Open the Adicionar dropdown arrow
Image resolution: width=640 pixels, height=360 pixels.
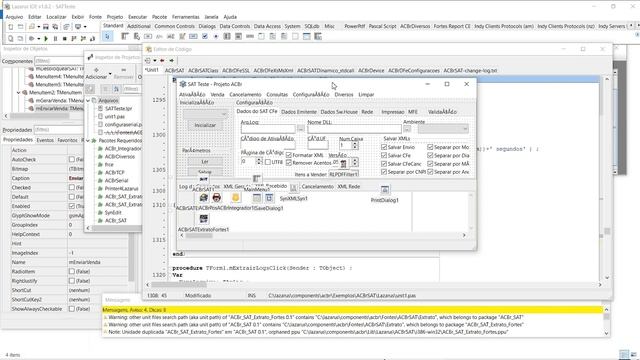(x=110, y=74)
